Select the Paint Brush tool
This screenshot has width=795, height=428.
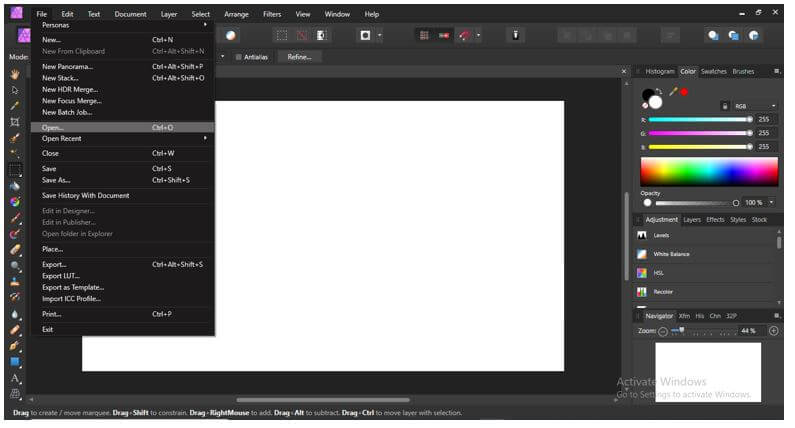(15, 218)
